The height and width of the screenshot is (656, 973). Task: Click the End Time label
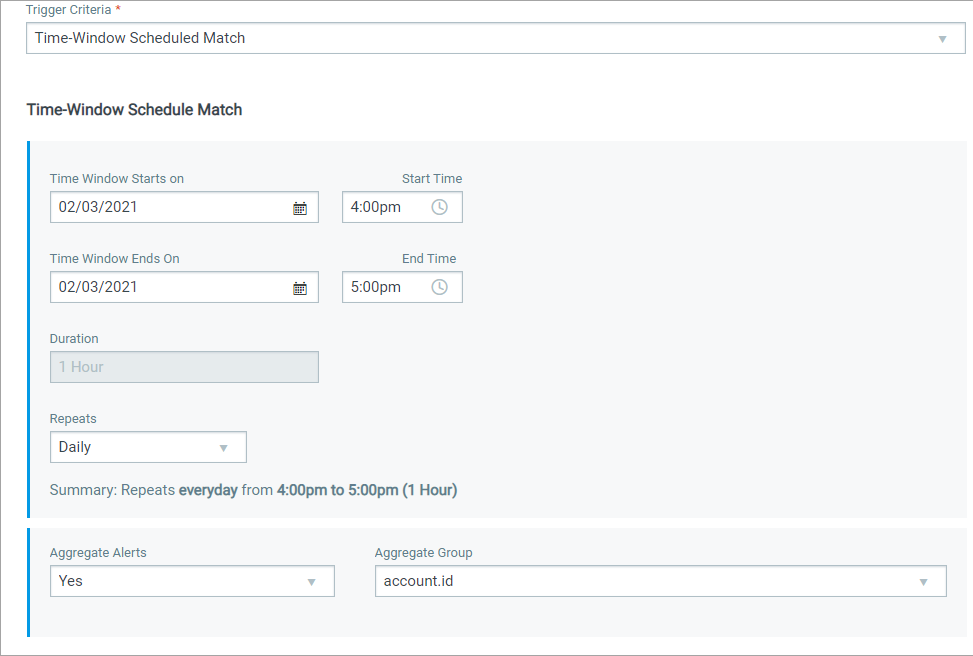[429, 259]
